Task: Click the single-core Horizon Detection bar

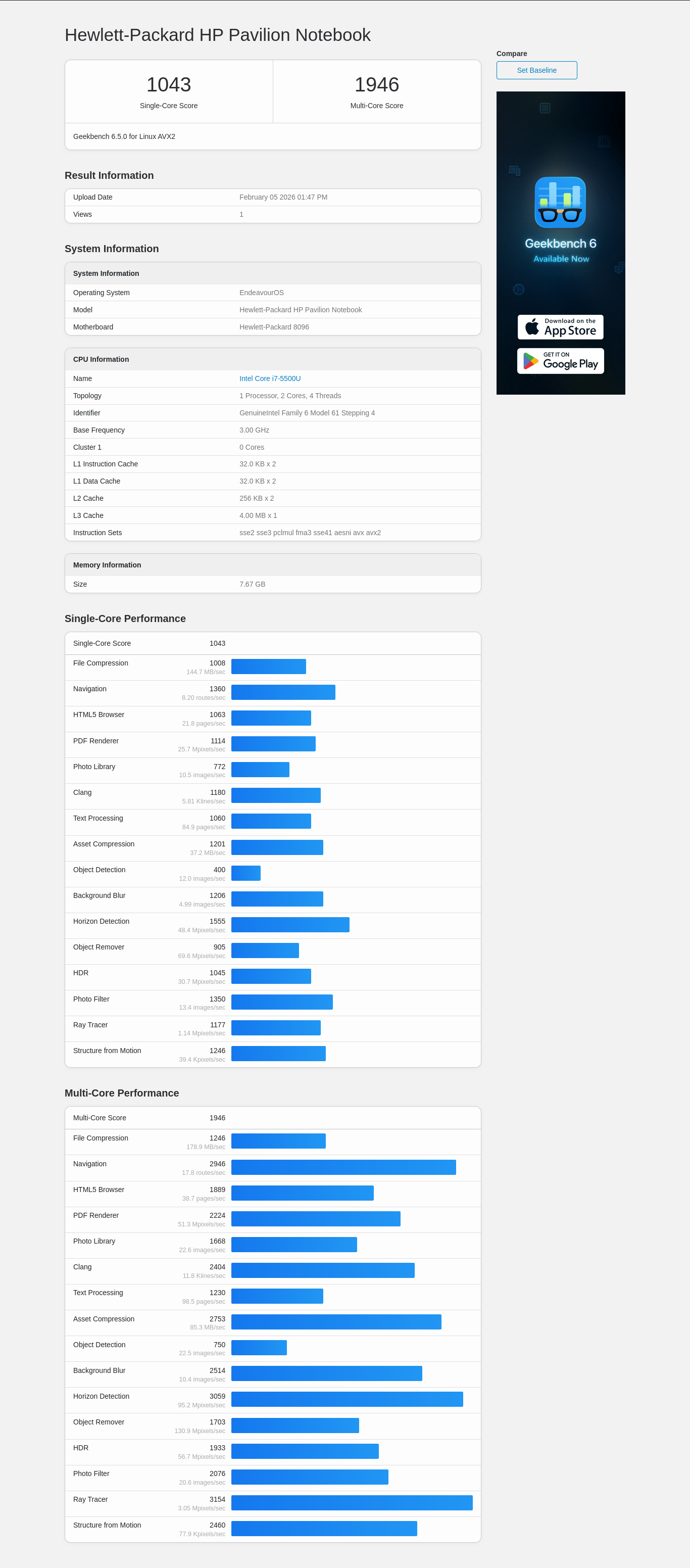Action: click(x=290, y=925)
